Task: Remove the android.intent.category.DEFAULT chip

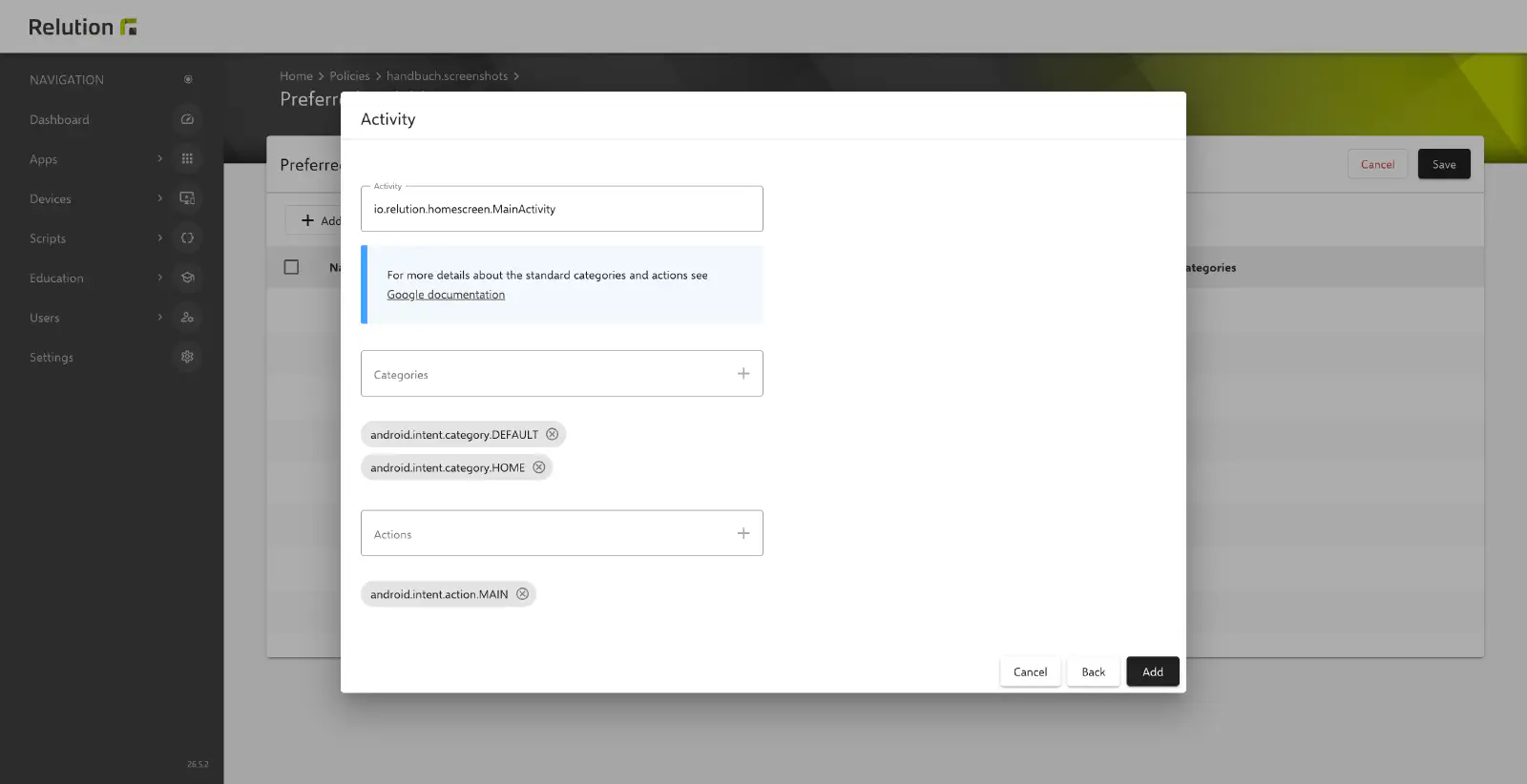Action: (x=552, y=434)
